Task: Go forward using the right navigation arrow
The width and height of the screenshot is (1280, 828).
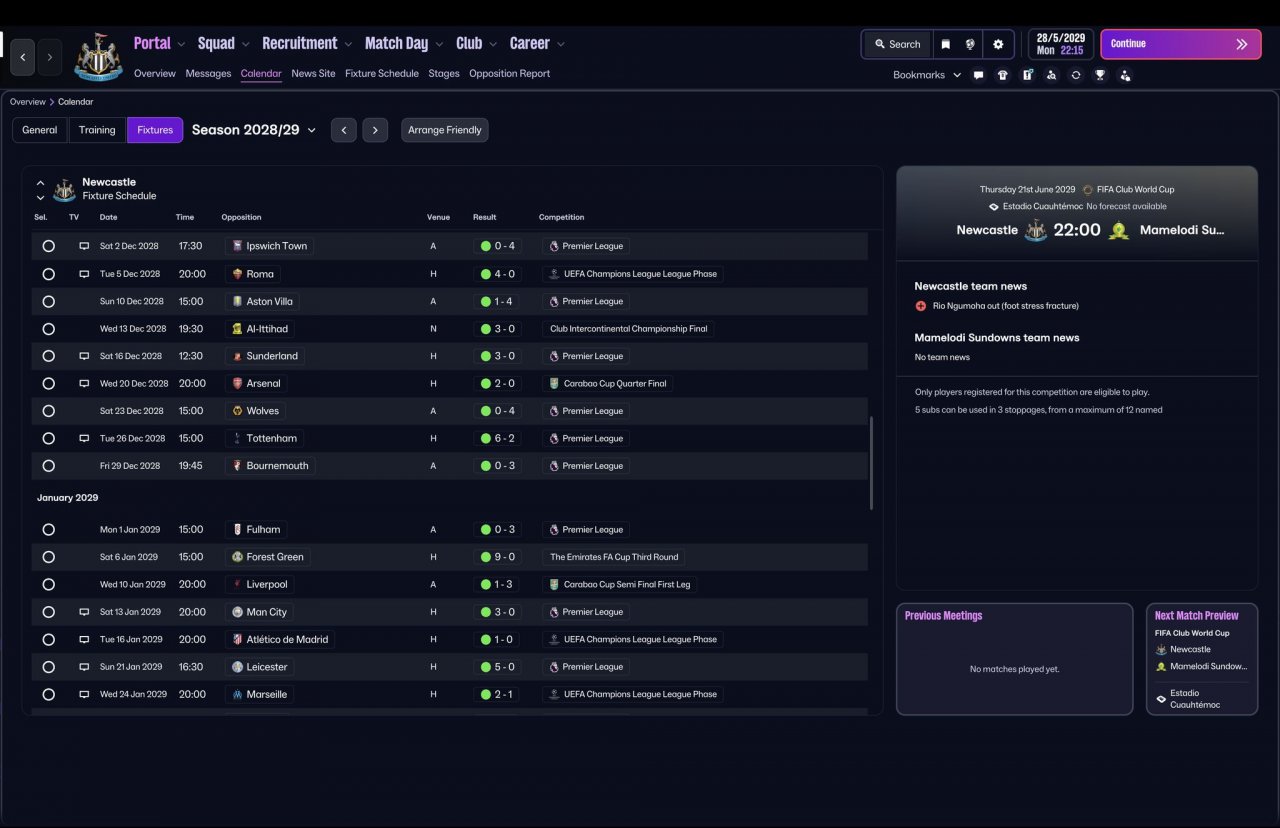Action: coord(50,57)
